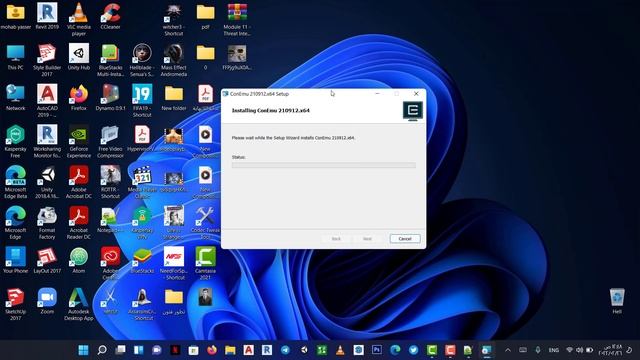Select the pdf folder on desktop
Image resolution: width=640 pixels, height=360 pixels.
[x=205, y=16]
